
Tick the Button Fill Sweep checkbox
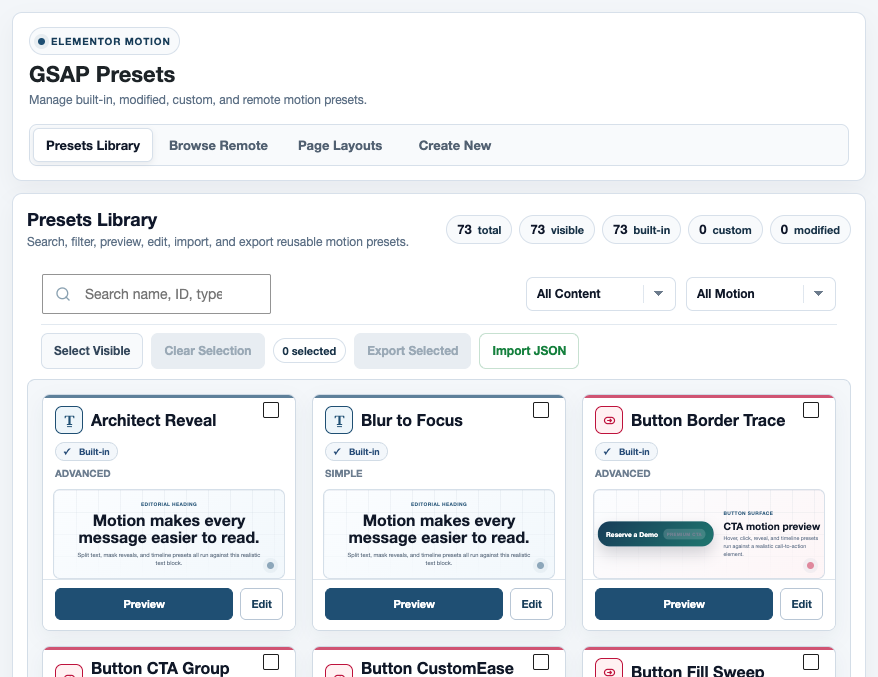(x=811, y=662)
